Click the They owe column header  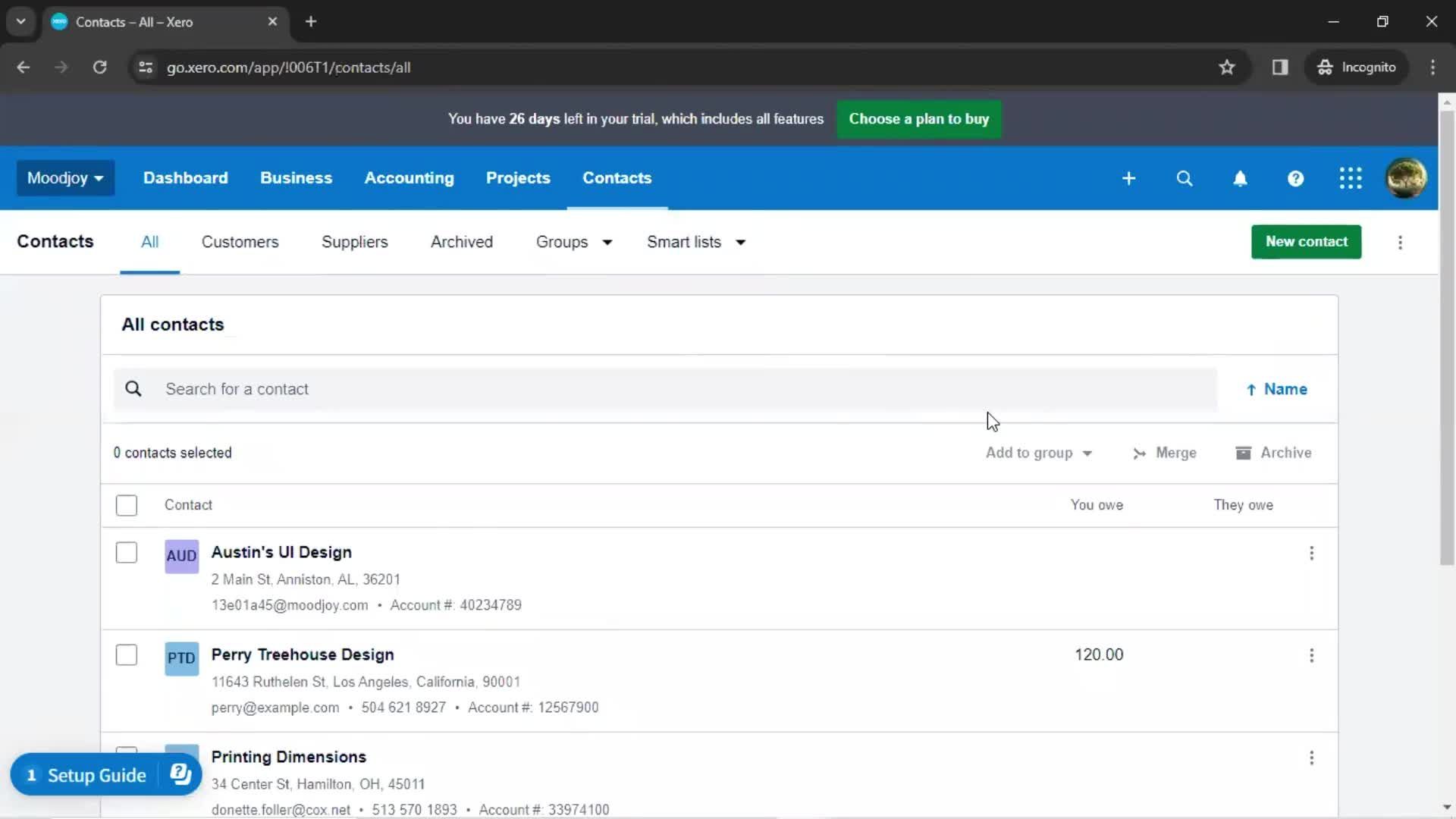point(1243,505)
